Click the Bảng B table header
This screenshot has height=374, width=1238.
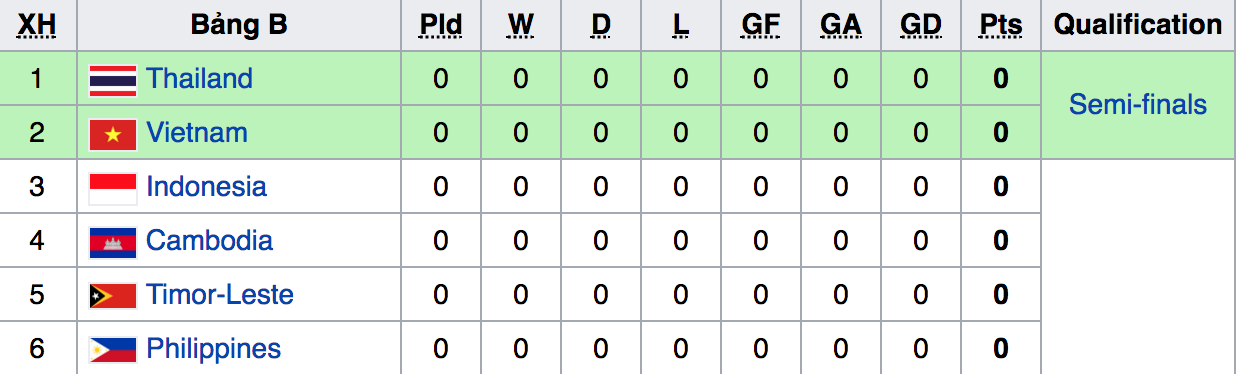click(239, 25)
